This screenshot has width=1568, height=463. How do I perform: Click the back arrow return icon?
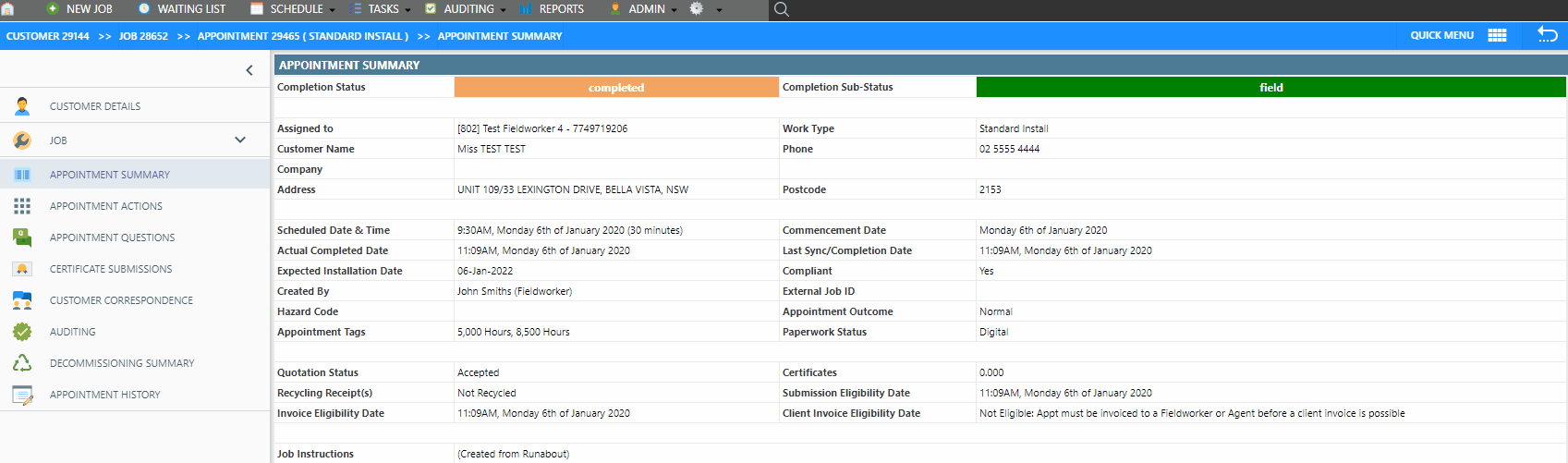click(x=1547, y=35)
